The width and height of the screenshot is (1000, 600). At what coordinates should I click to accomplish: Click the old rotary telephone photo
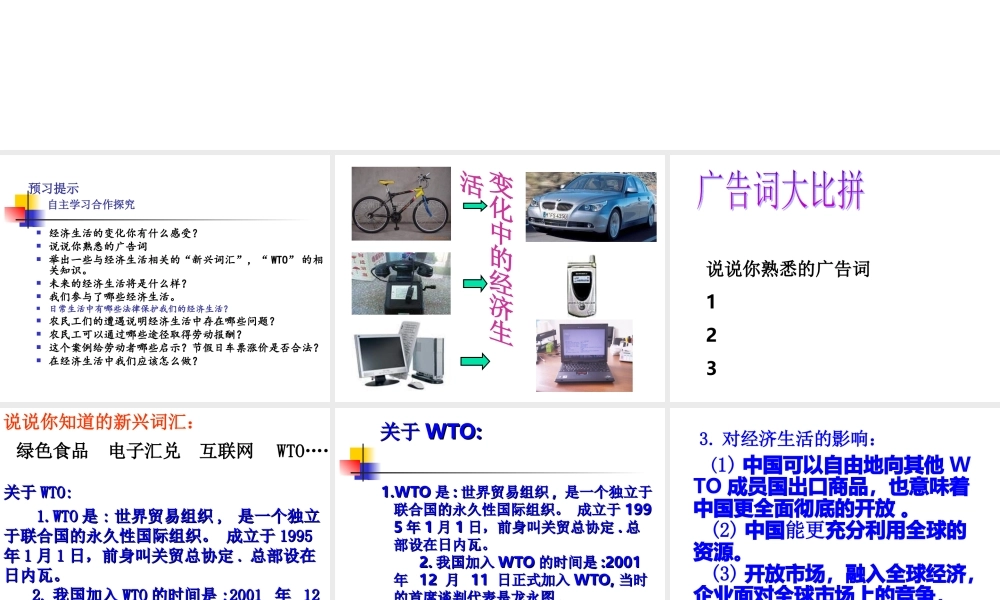pyautogui.click(x=401, y=283)
